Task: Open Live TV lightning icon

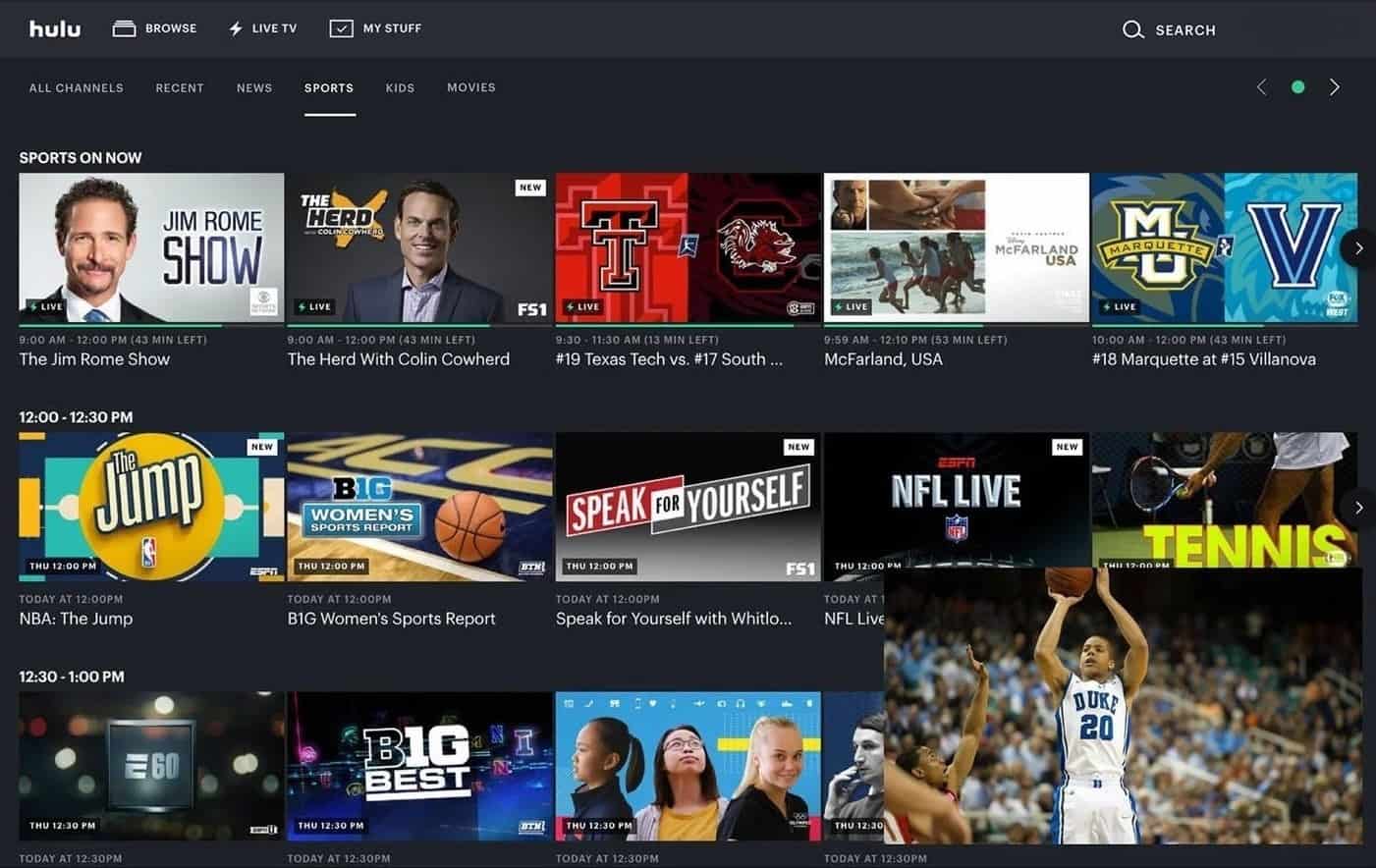Action: click(236, 28)
